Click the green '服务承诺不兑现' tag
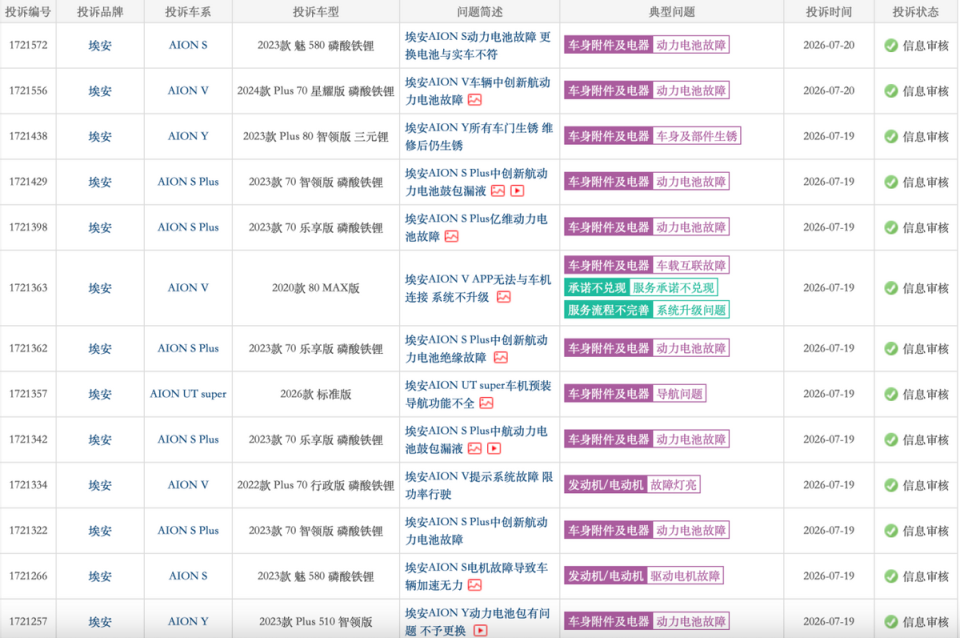 tap(673, 288)
